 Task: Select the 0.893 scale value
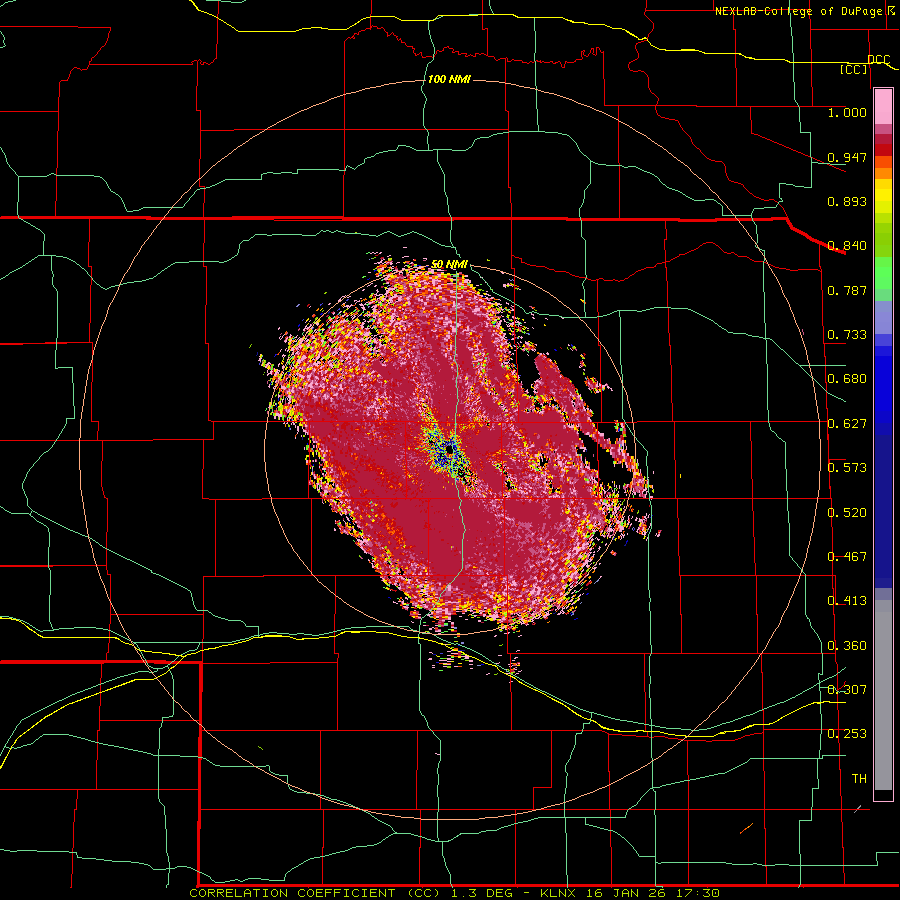coord(847,201)
